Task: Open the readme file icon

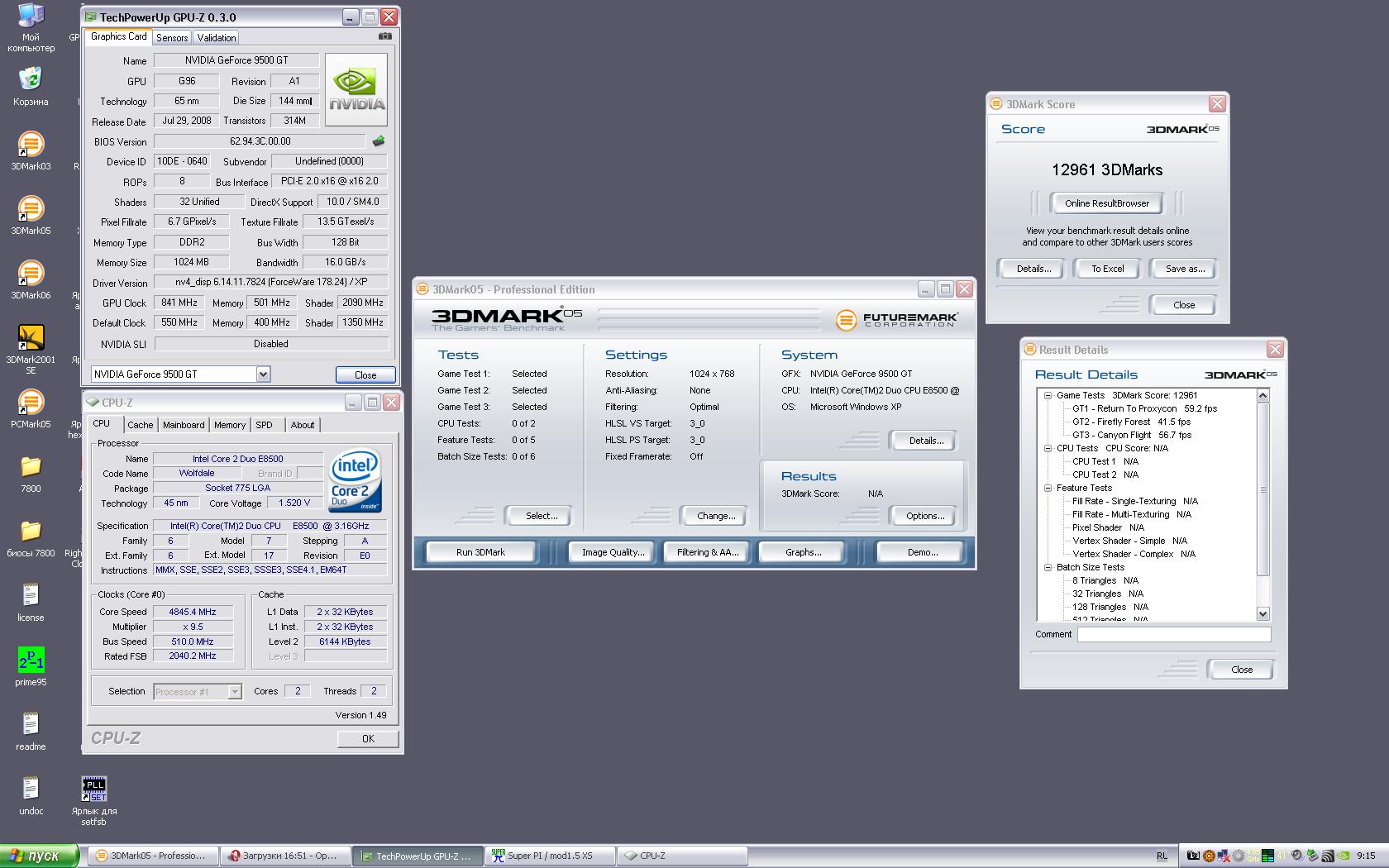Action: 31,725
